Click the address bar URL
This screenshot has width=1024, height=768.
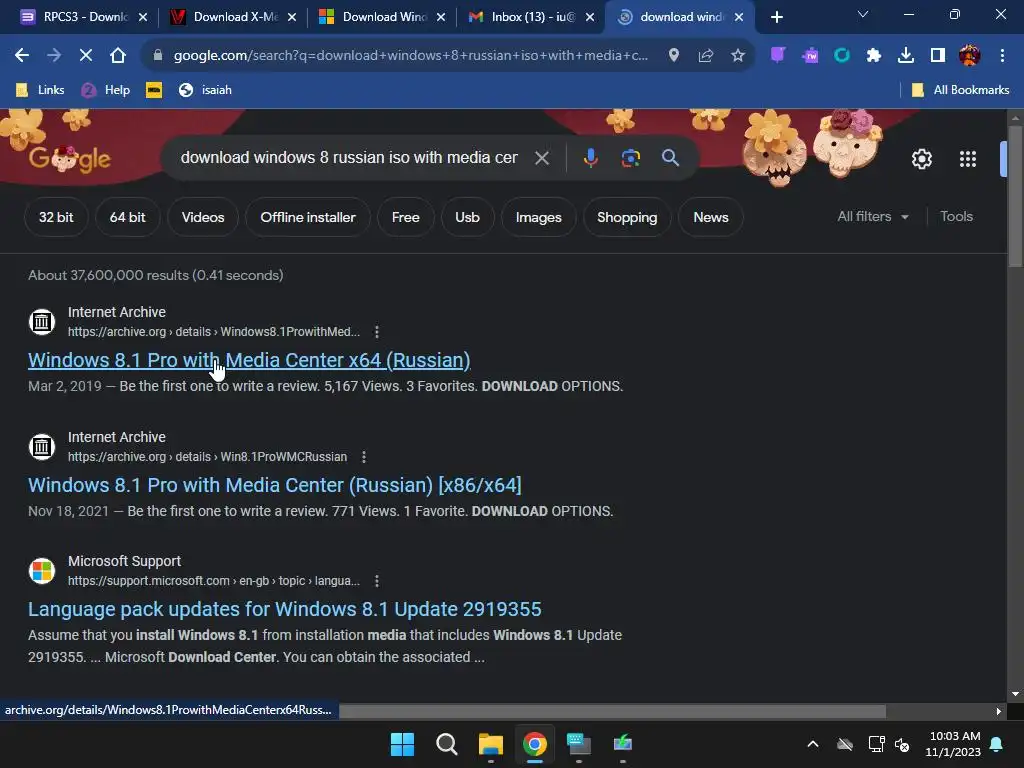coord(410,56)
